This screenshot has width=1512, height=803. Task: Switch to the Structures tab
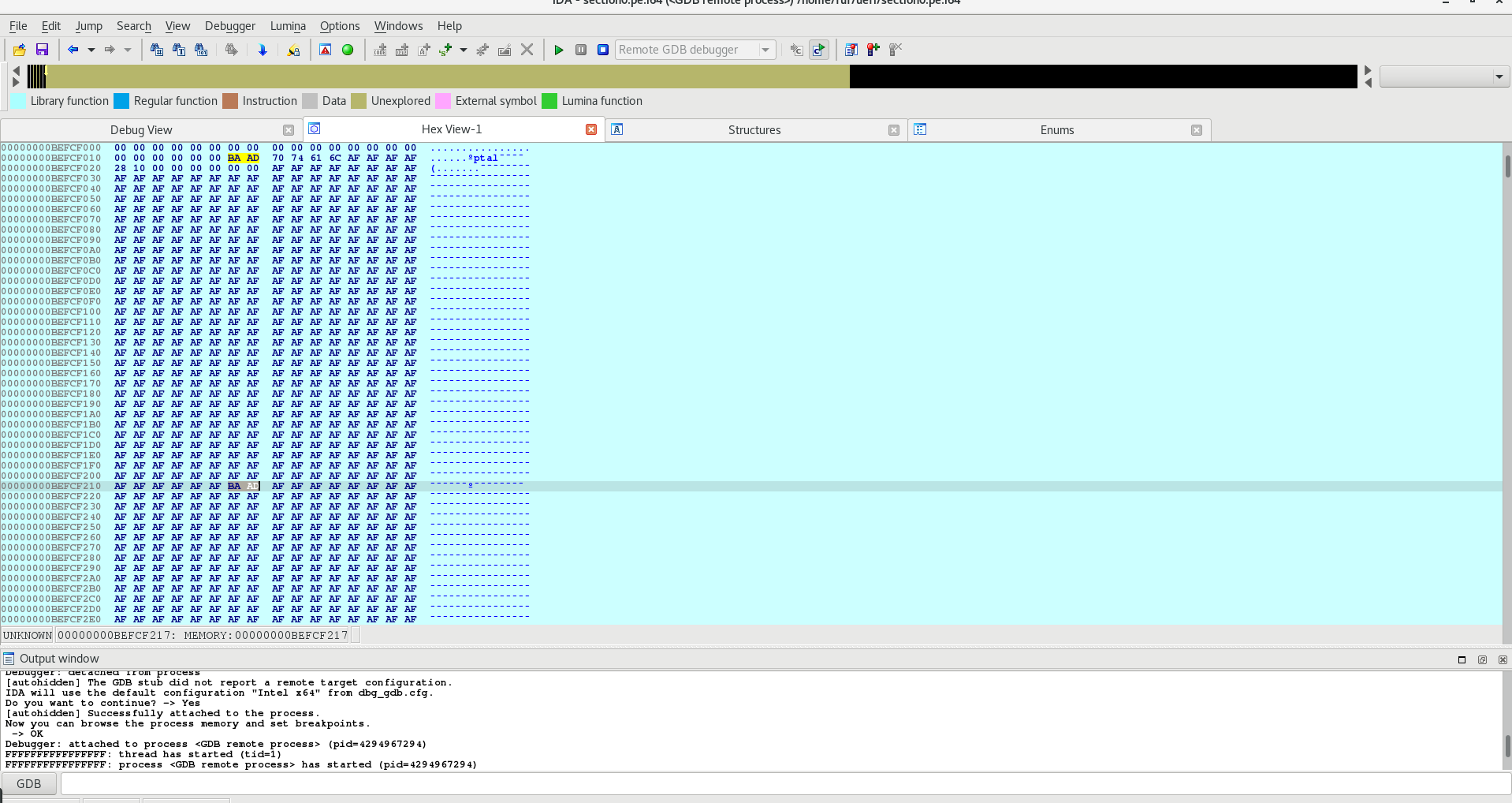coord(754,130)
